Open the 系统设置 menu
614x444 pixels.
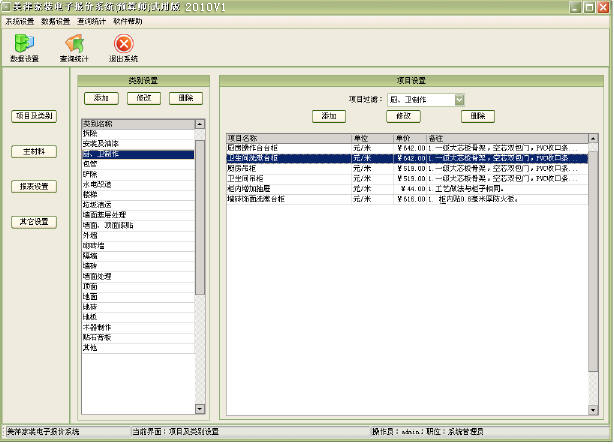tap(19, 20)
